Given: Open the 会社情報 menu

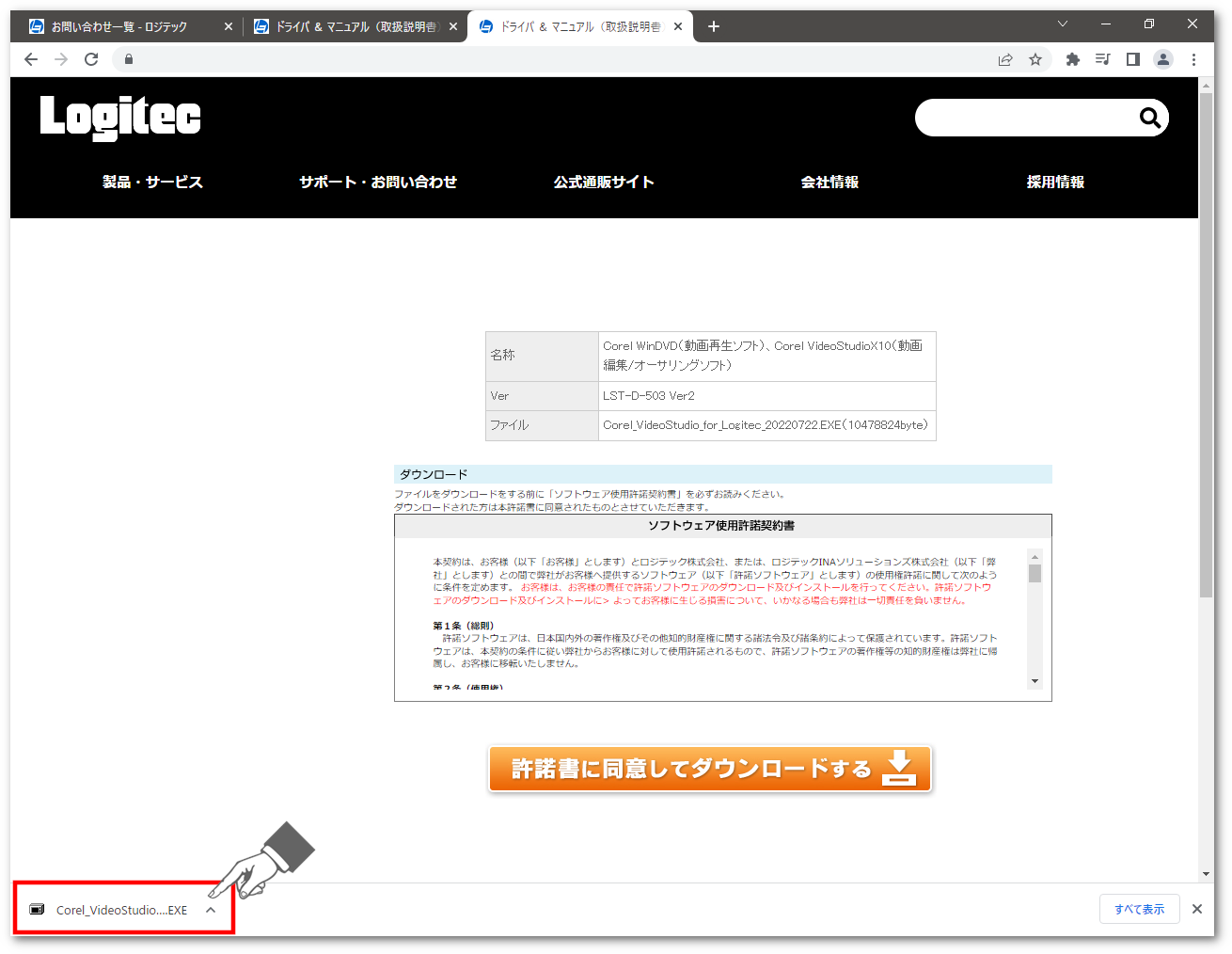Looking at the screenshot, I should (829, 182).
